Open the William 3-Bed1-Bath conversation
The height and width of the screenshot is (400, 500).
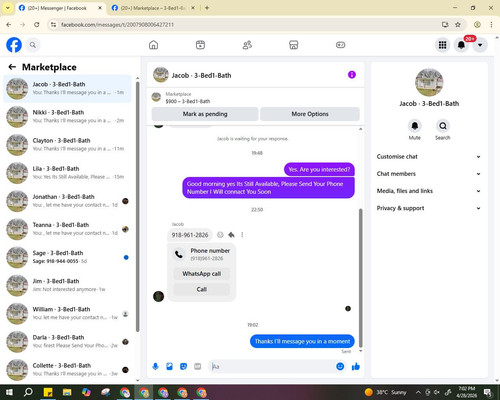point(67,313)
